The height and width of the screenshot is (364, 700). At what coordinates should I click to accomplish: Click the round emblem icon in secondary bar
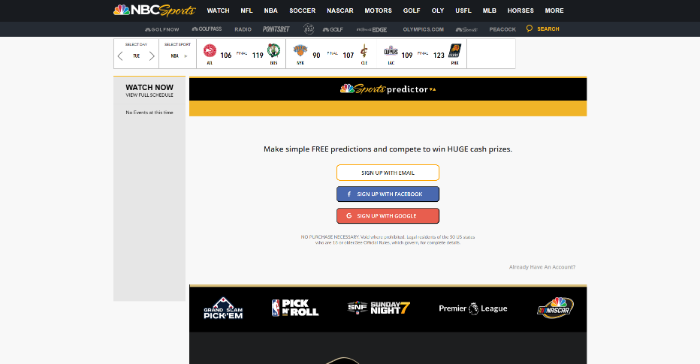click(x=308, y=29)
